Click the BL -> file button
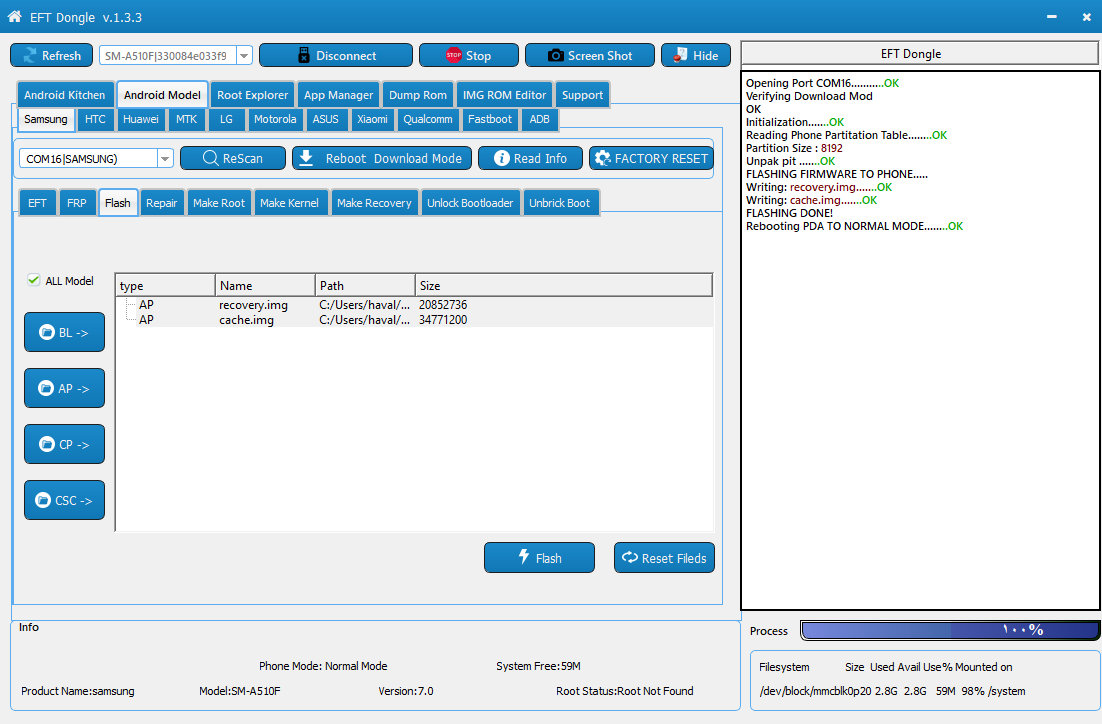1102x724 pixels. point(65,332)
